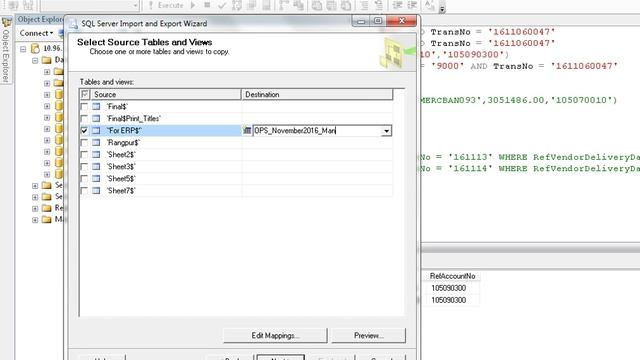
Task: Check the 'Sheet7$' source checkbox
Action: (84, 191)
